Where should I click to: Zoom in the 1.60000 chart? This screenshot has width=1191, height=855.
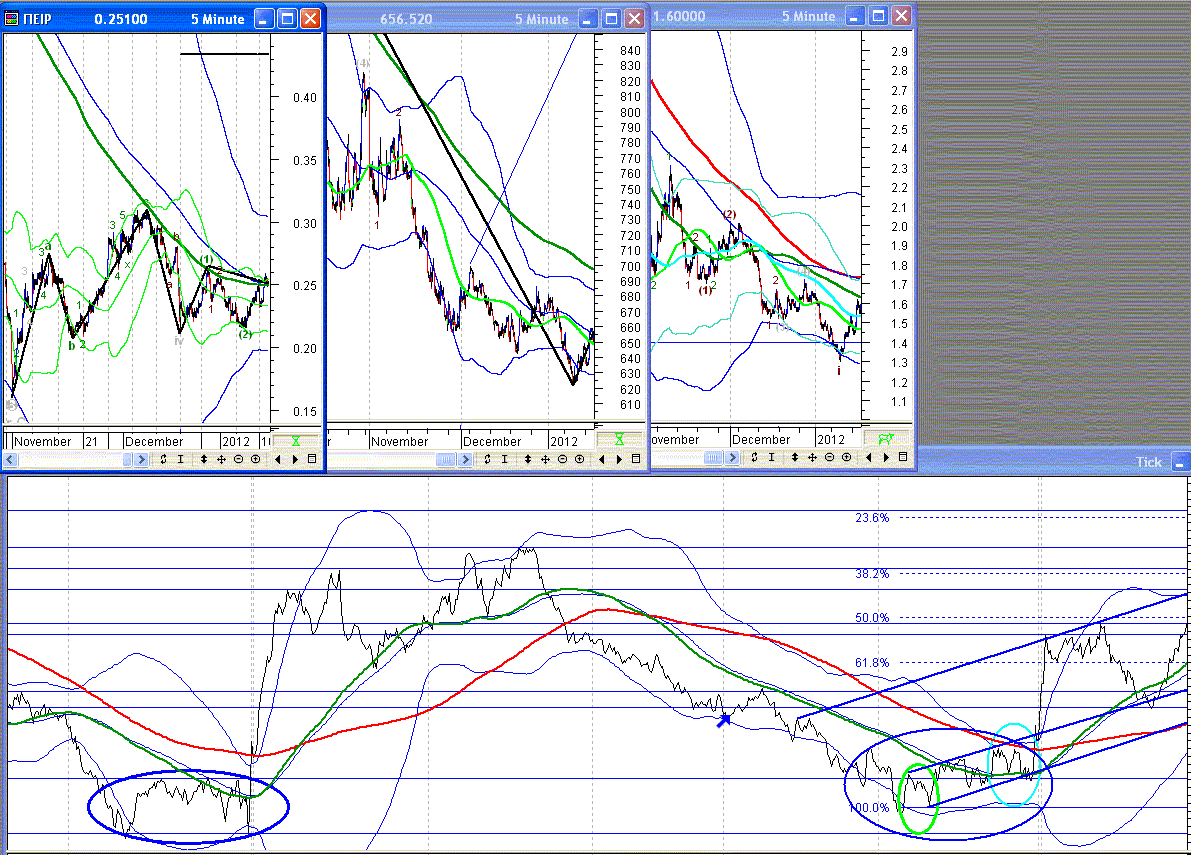pos(846,457)
